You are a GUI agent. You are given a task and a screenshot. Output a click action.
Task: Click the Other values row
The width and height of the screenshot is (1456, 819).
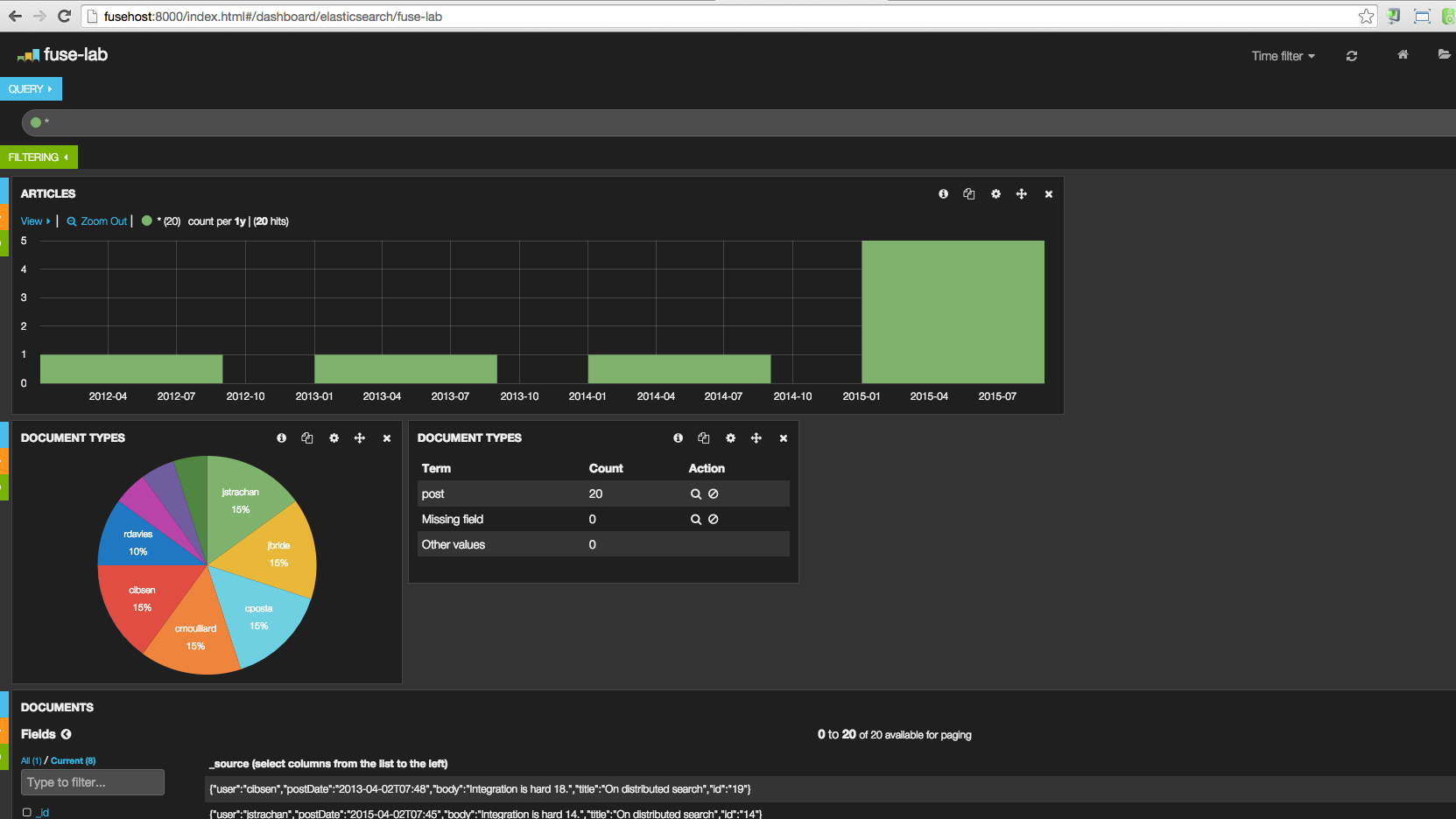(x=603, y=544)
